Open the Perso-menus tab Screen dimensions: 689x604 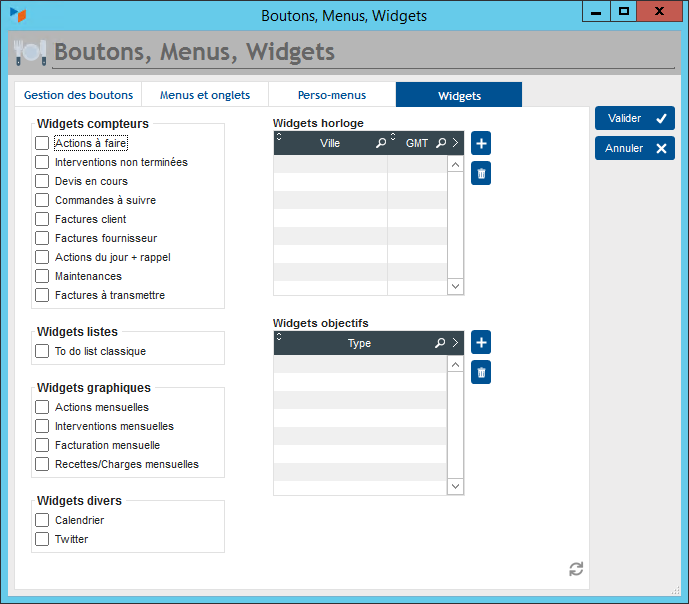coord(332,96)
